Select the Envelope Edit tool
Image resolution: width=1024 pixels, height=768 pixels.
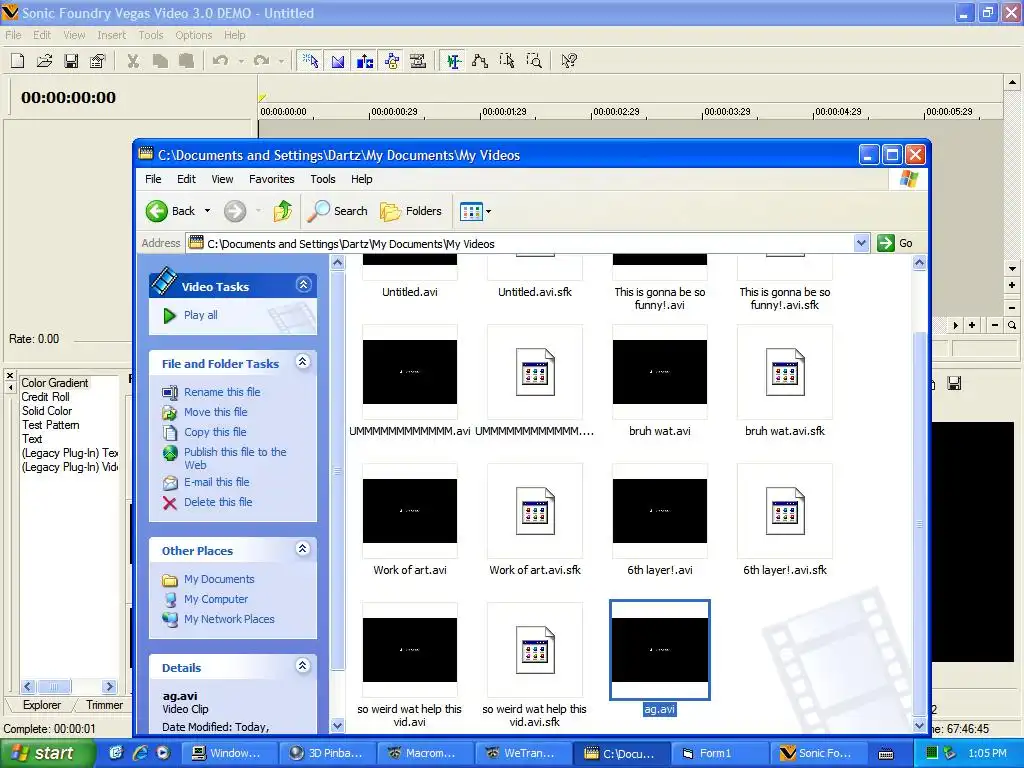480,61
